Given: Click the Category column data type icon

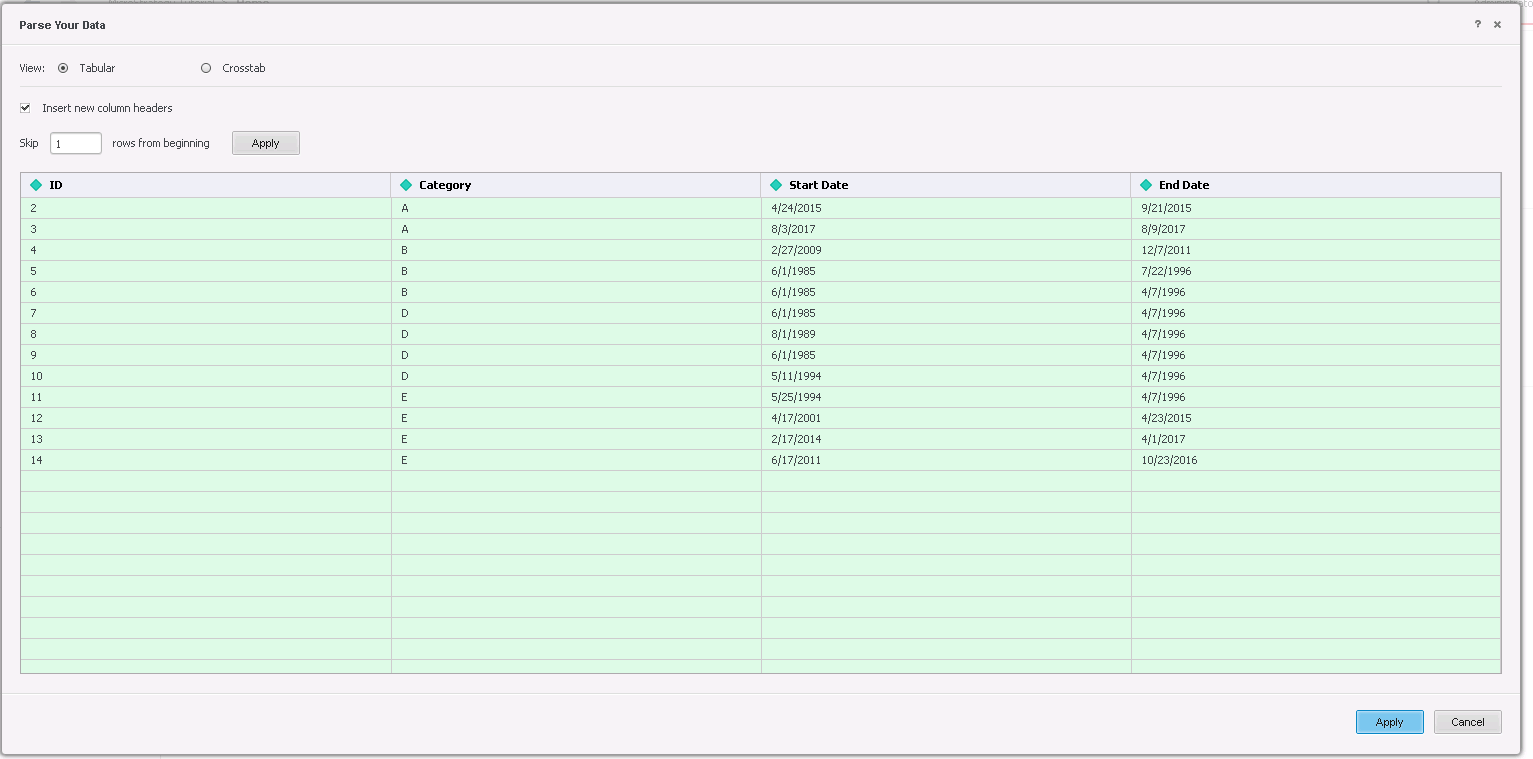Looking at the screenshot, I should 405,185.
